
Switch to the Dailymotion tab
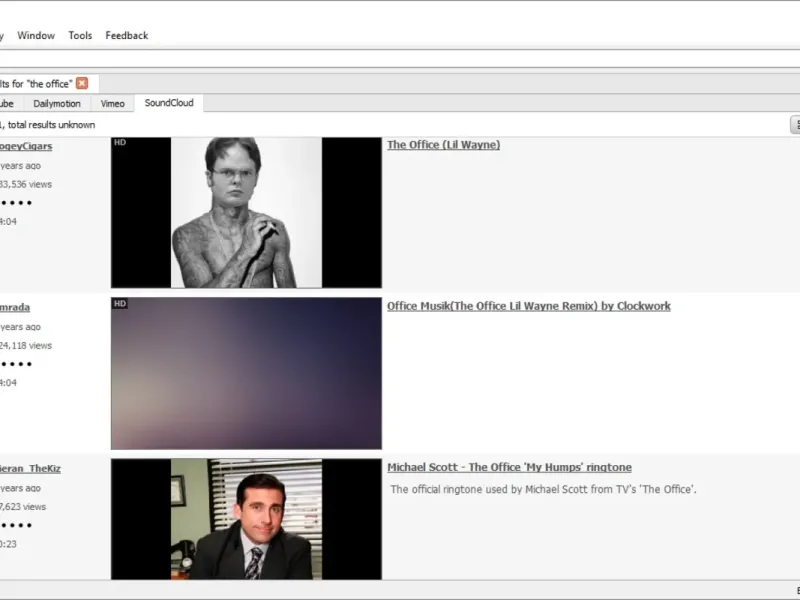tap(57, 104)
